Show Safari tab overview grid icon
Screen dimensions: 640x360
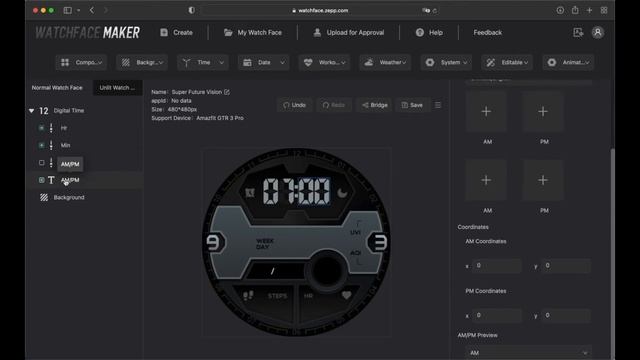click(604, 10)
